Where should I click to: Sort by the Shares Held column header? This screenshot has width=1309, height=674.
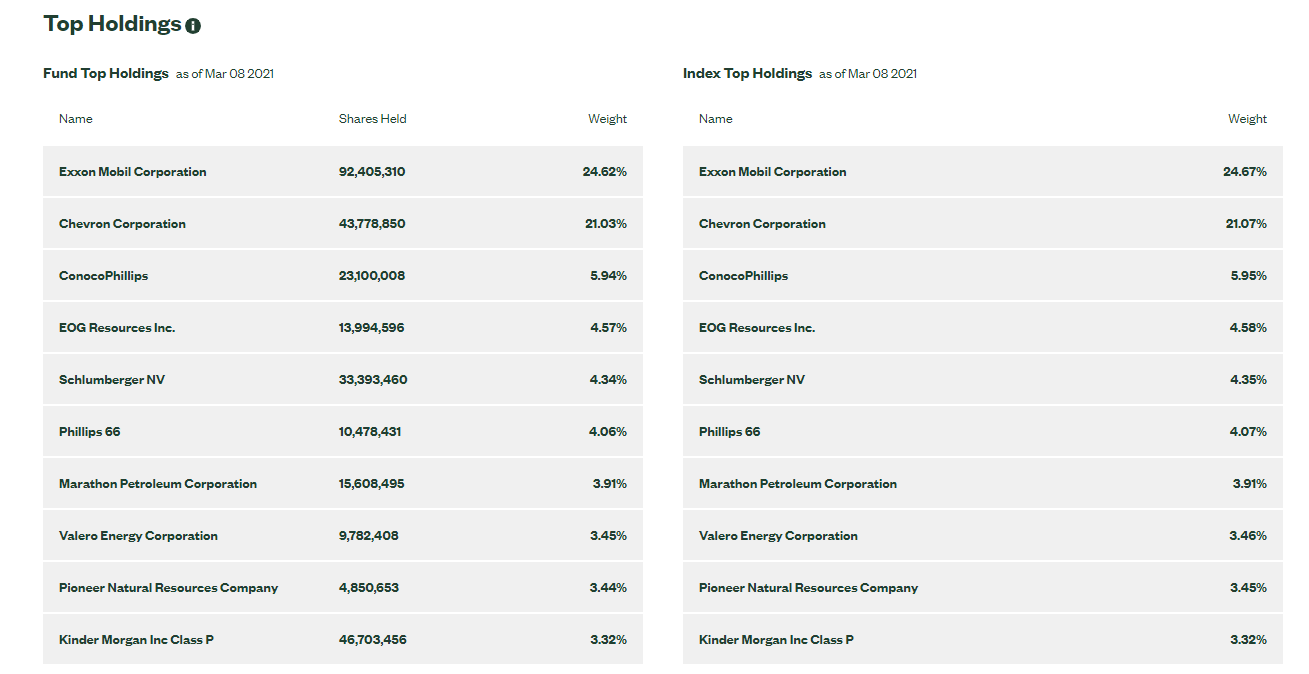[x=372, y=118]
